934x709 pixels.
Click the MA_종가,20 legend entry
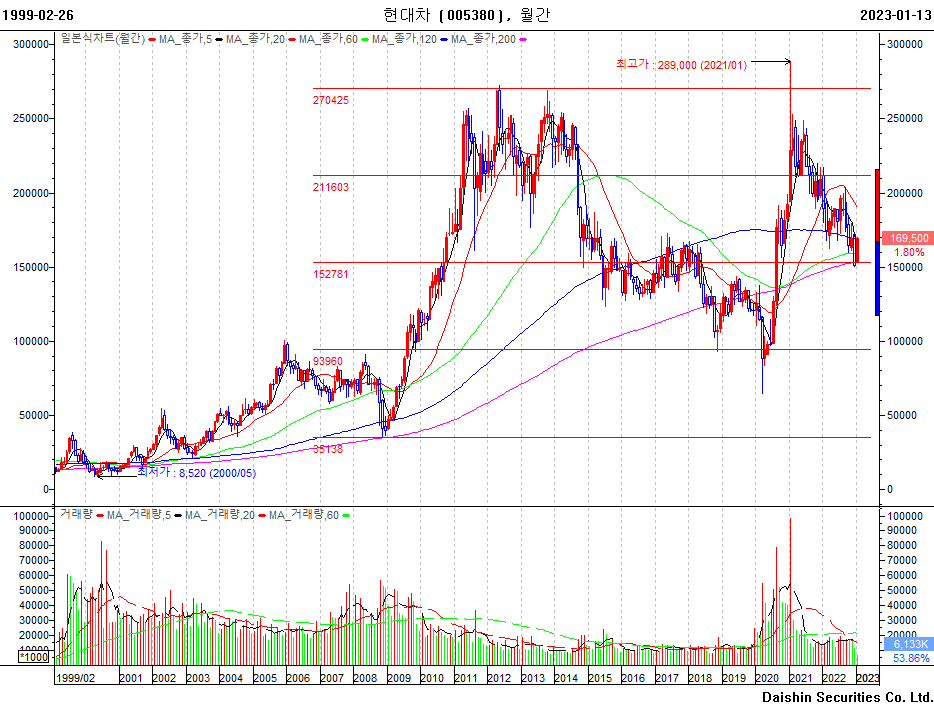pos(255,39)
